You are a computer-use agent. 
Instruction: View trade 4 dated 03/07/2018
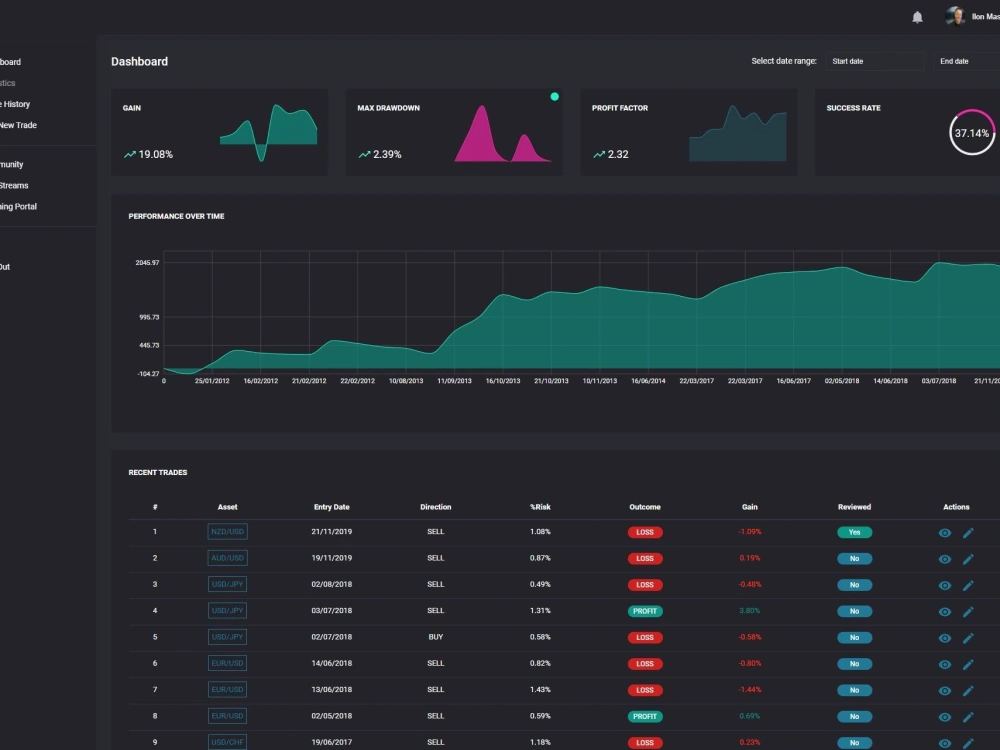945,612
